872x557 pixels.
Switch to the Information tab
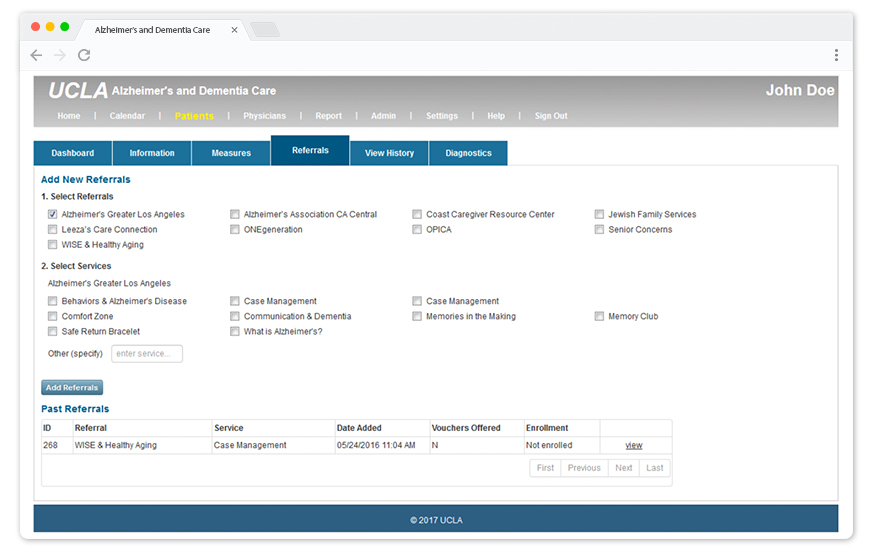pyautogui.click(x=152, y=153)
